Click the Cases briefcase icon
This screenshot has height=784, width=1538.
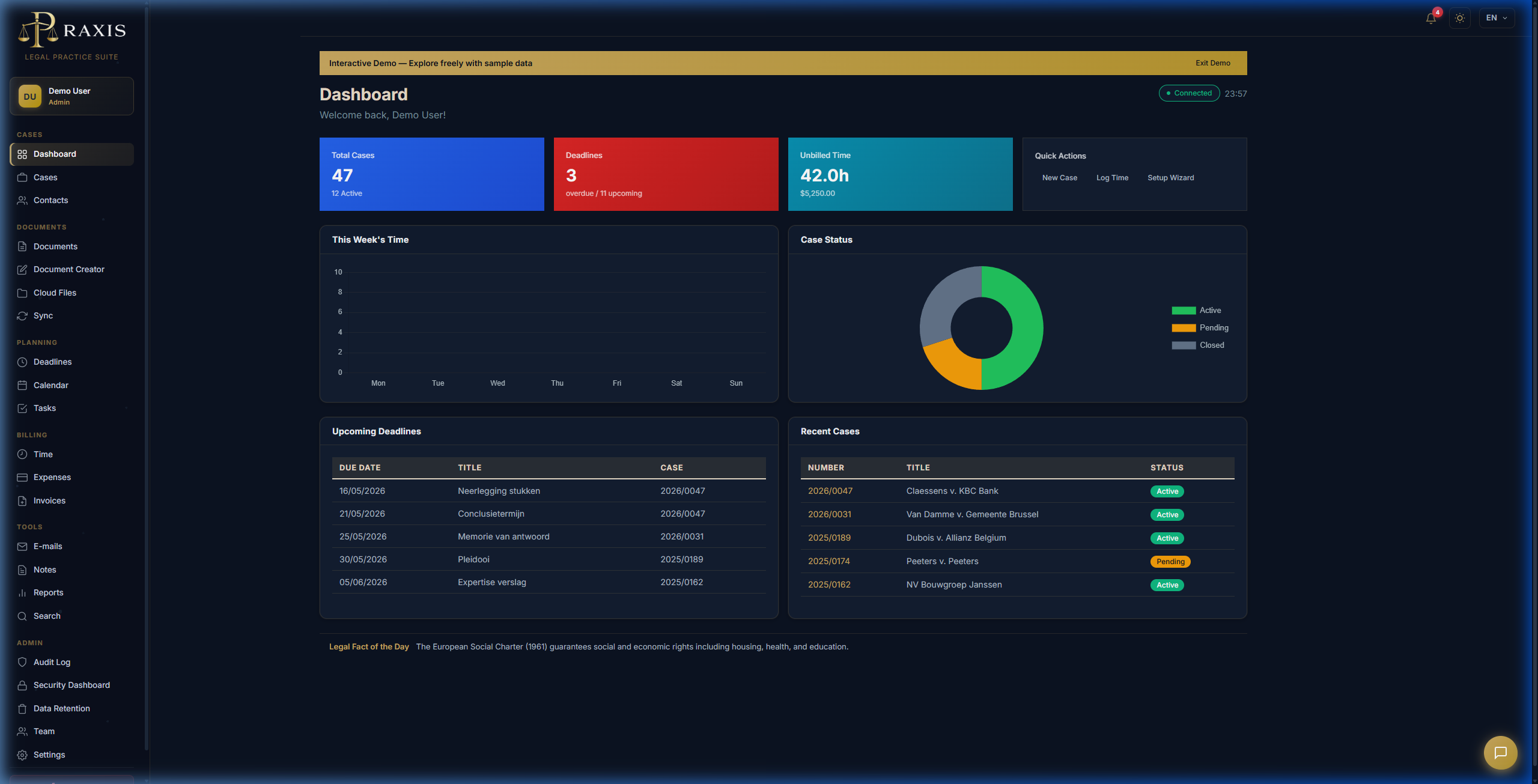[22, 177]
